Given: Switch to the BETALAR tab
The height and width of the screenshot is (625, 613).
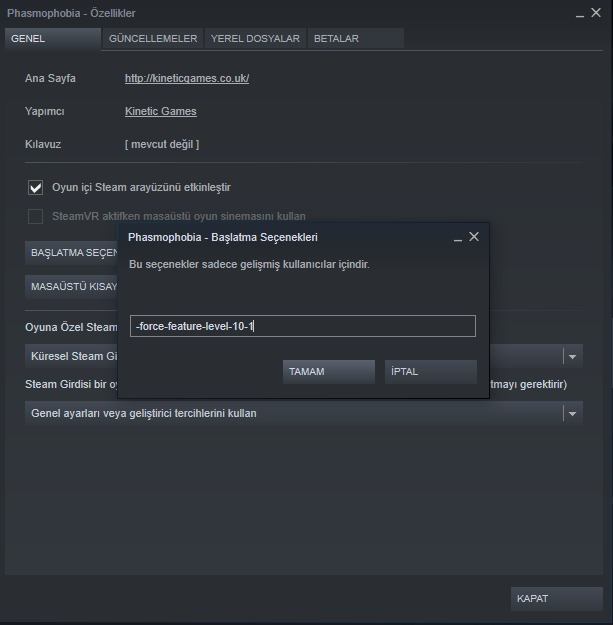Looking at the screenshot, I should point(356,39).
